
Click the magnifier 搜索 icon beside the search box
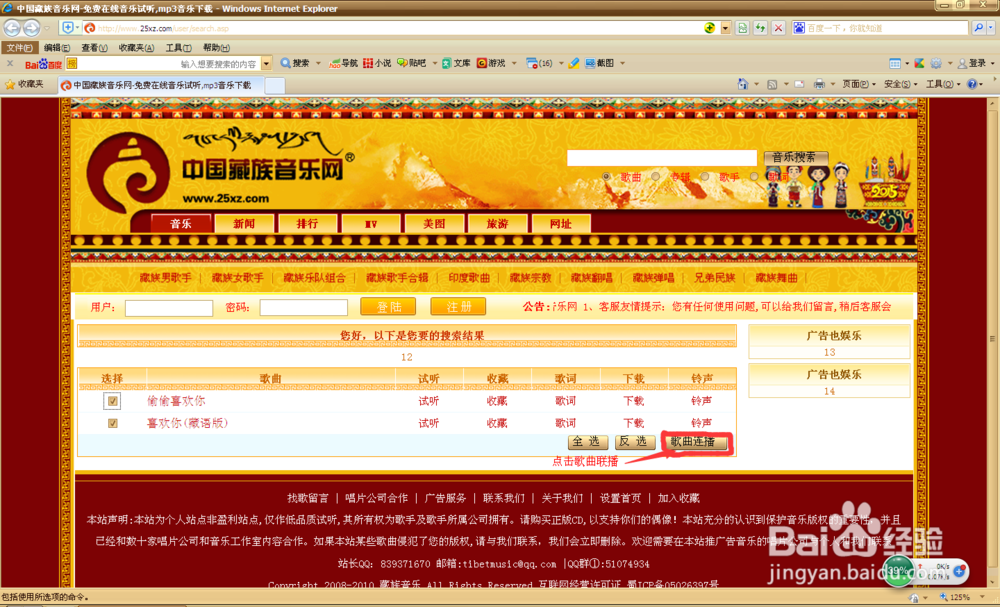click(x=284, y=62)
